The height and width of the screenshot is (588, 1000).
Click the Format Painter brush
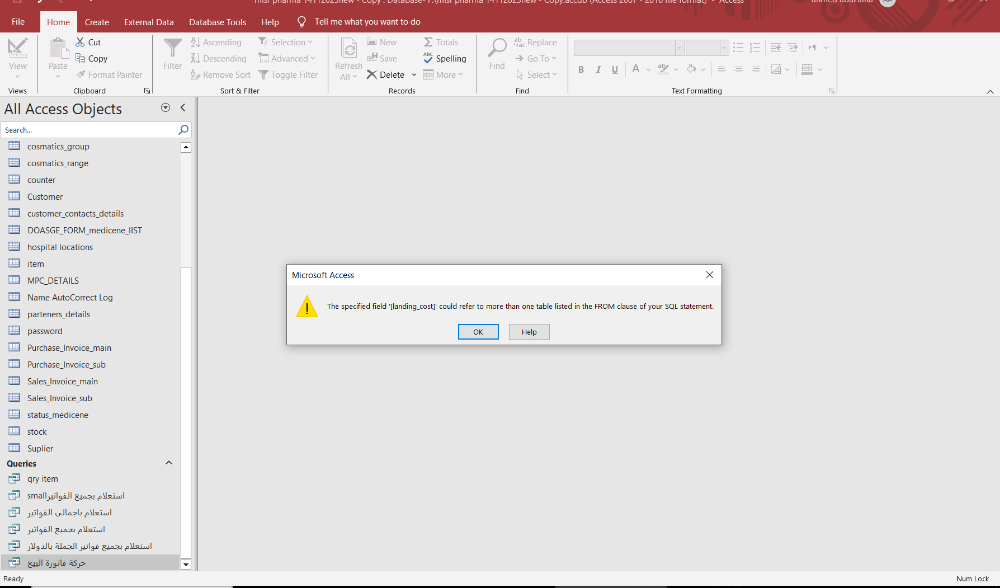(80, 75)
